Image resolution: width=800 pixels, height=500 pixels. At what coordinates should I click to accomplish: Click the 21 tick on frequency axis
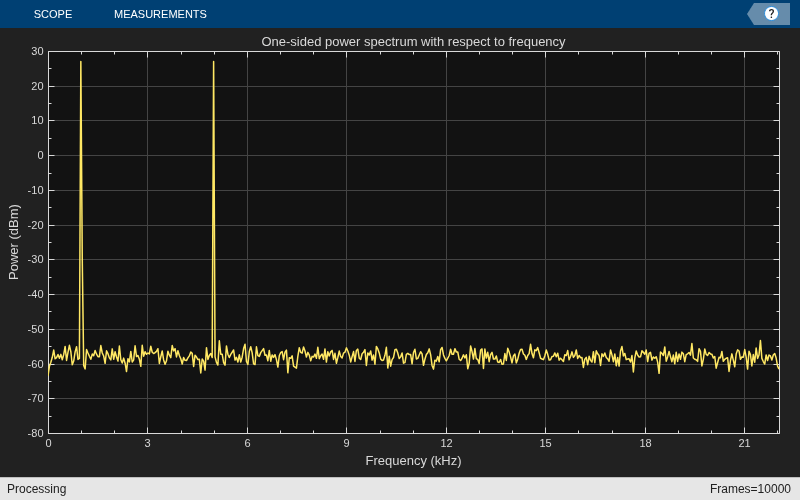tap(744, 443)
